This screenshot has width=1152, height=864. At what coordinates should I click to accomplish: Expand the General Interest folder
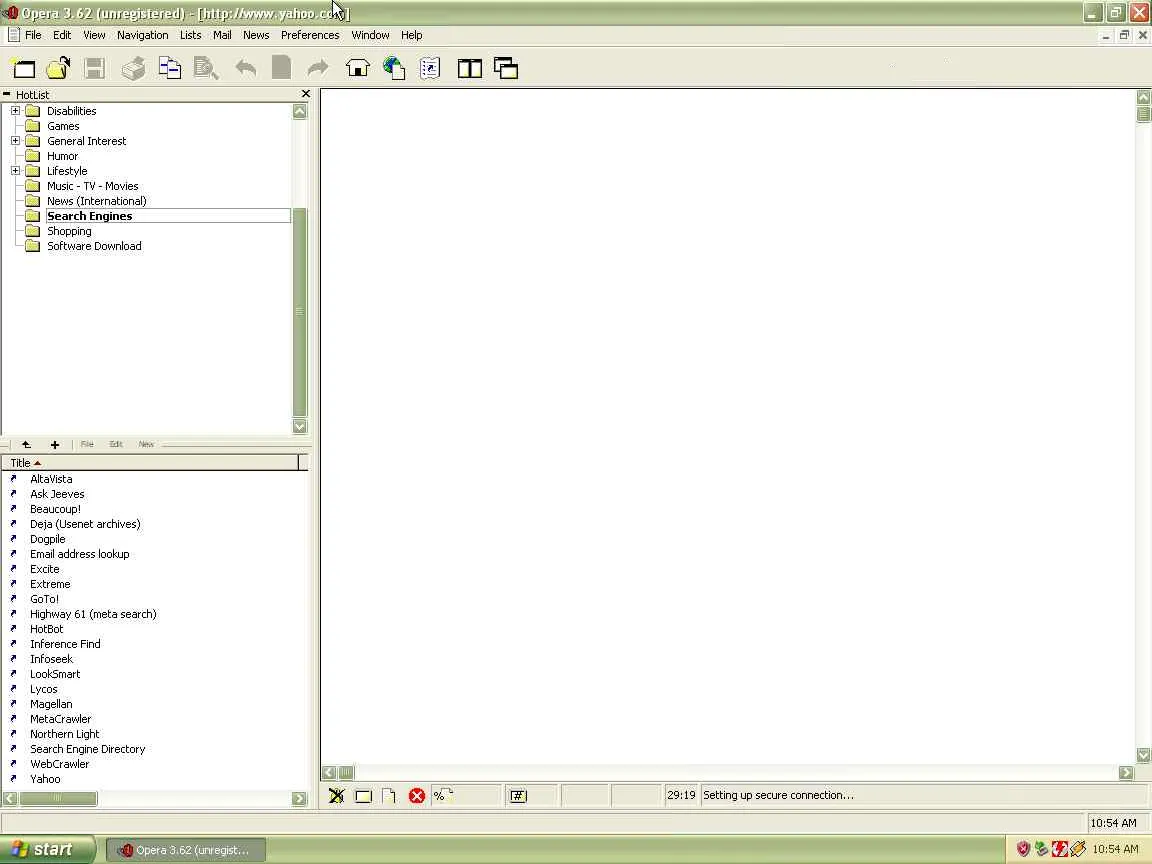click(15, 141)
